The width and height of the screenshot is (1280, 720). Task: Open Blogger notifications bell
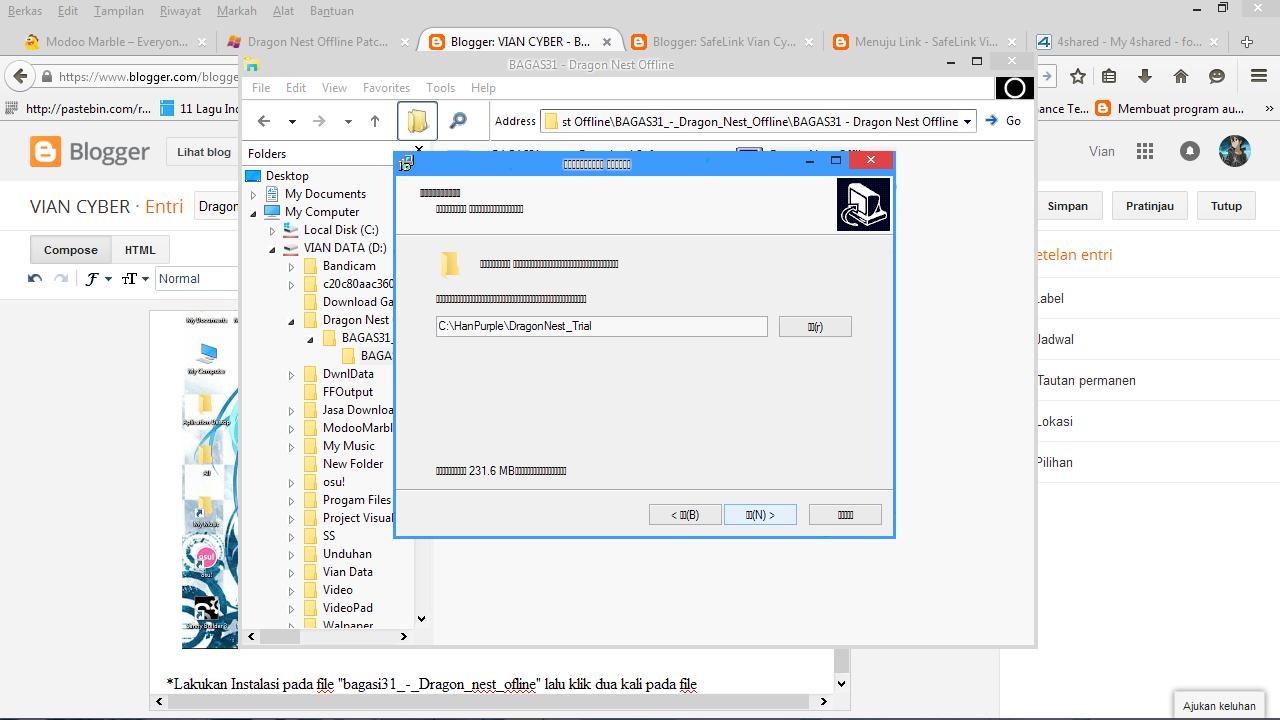1190,151
